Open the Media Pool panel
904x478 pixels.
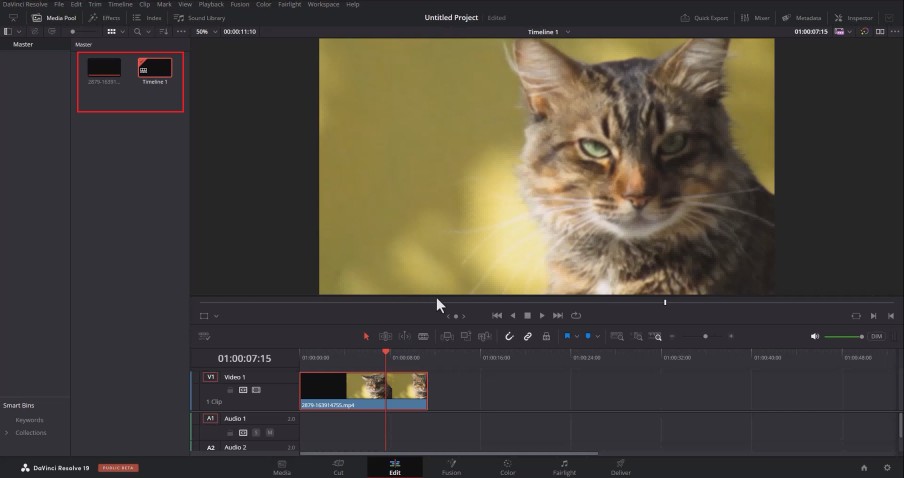54,18
